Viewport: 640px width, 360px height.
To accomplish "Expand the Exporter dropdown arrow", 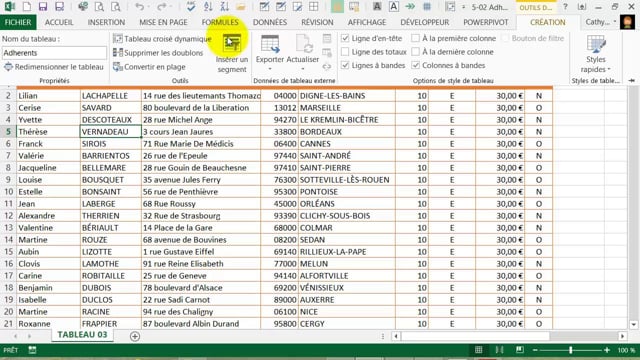I will click(x=270, y=69).
